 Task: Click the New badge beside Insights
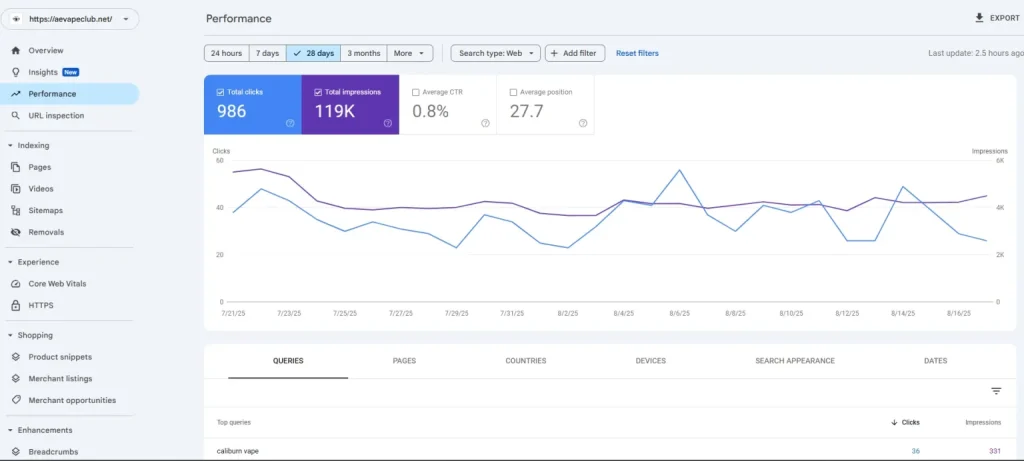point(71,72)
